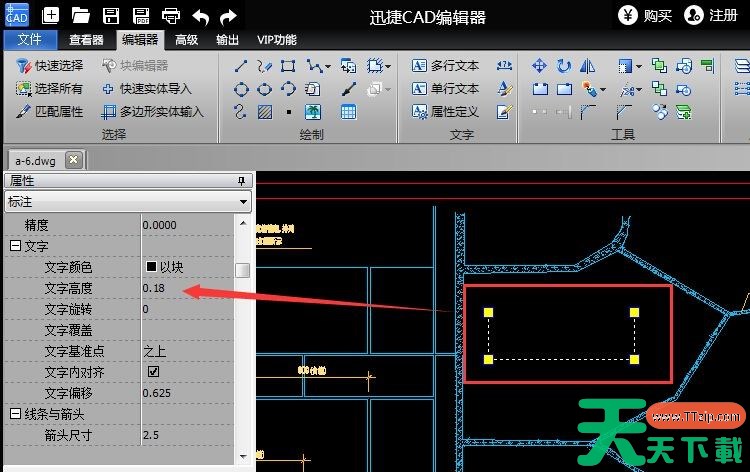Select the Ellipse tool

pos(265,89)
